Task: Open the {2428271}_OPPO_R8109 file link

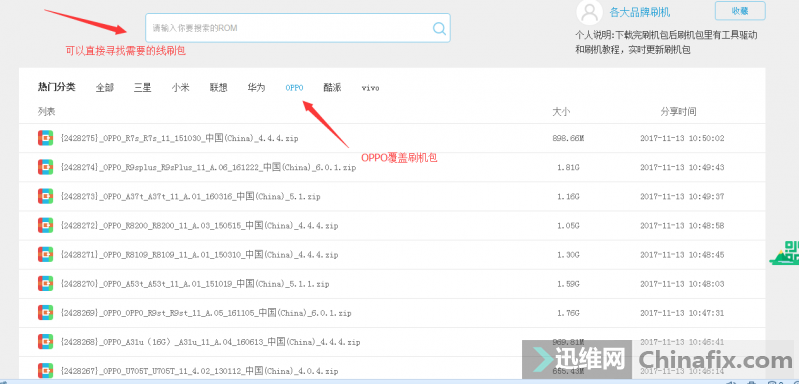Action: 199,254
